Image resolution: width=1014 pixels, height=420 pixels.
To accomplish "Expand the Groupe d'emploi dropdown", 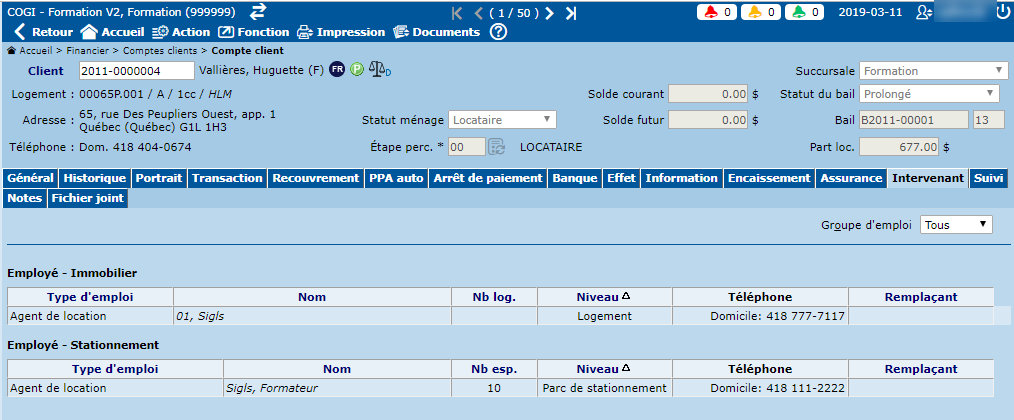I will click(956, 225).
